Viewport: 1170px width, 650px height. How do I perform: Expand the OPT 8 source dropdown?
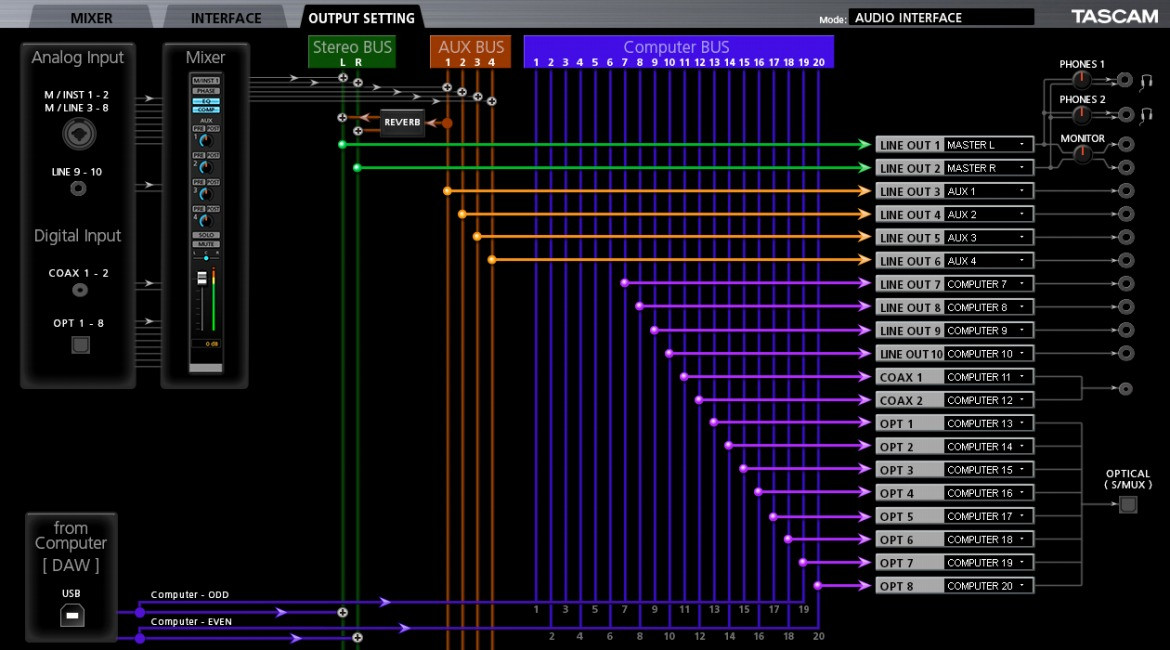pos(988,586)
